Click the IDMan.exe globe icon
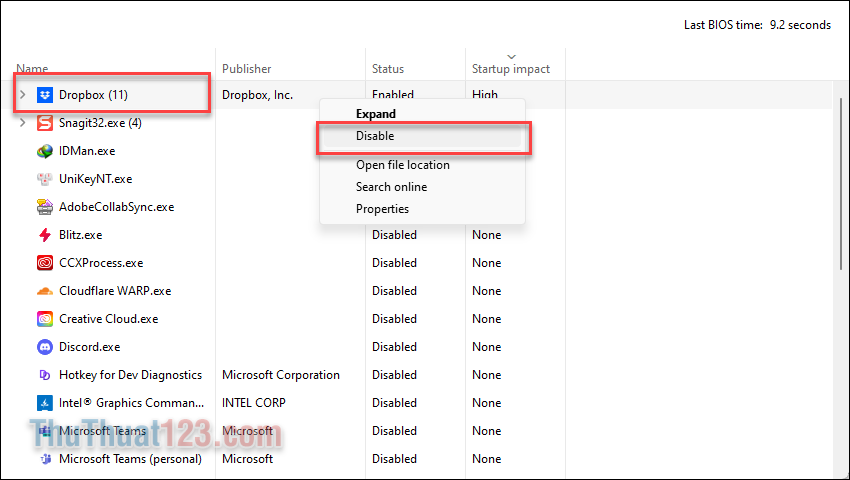 click(44, 151)
